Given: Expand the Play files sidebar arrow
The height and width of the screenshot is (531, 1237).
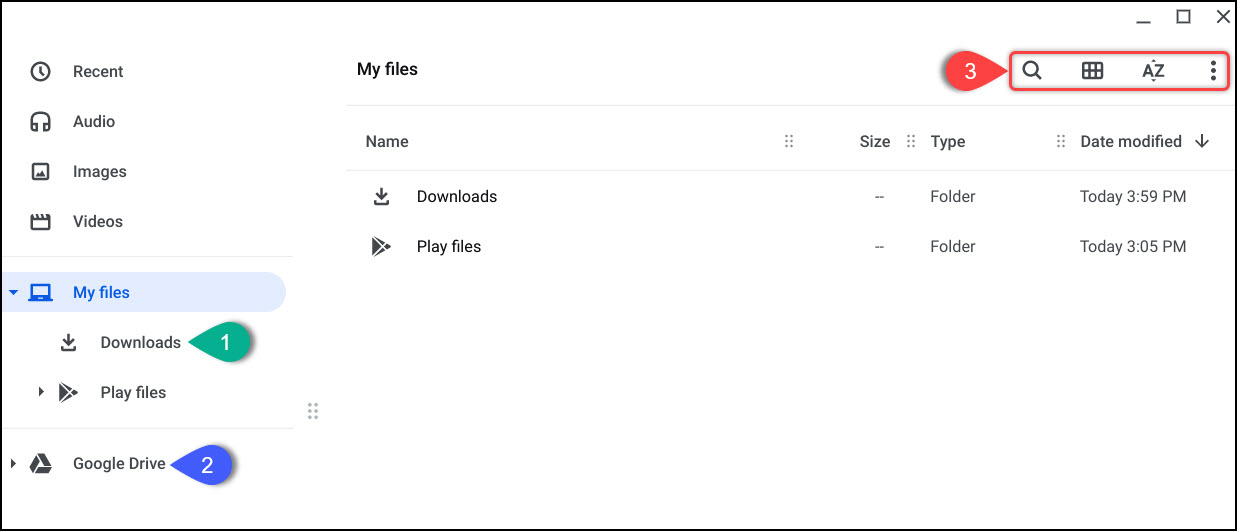Looking at the screenshot, I should coord(41,392).
